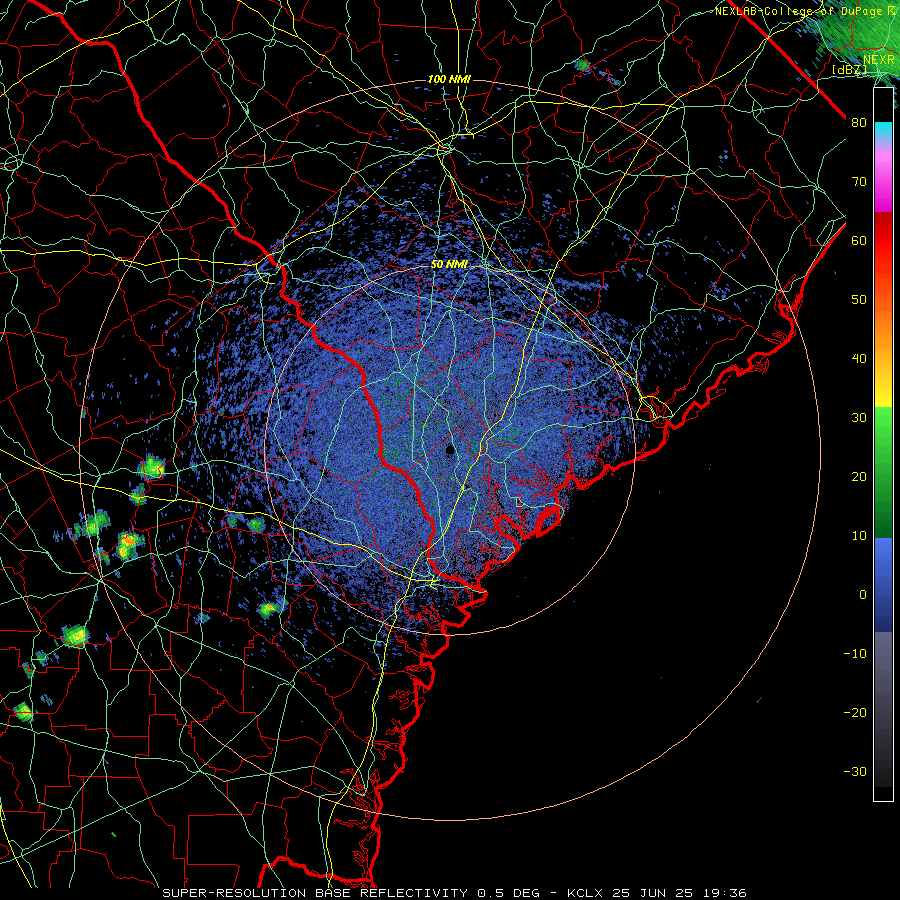
Task: Click the NEXR label above the color bar
Action: pos(879,59)
